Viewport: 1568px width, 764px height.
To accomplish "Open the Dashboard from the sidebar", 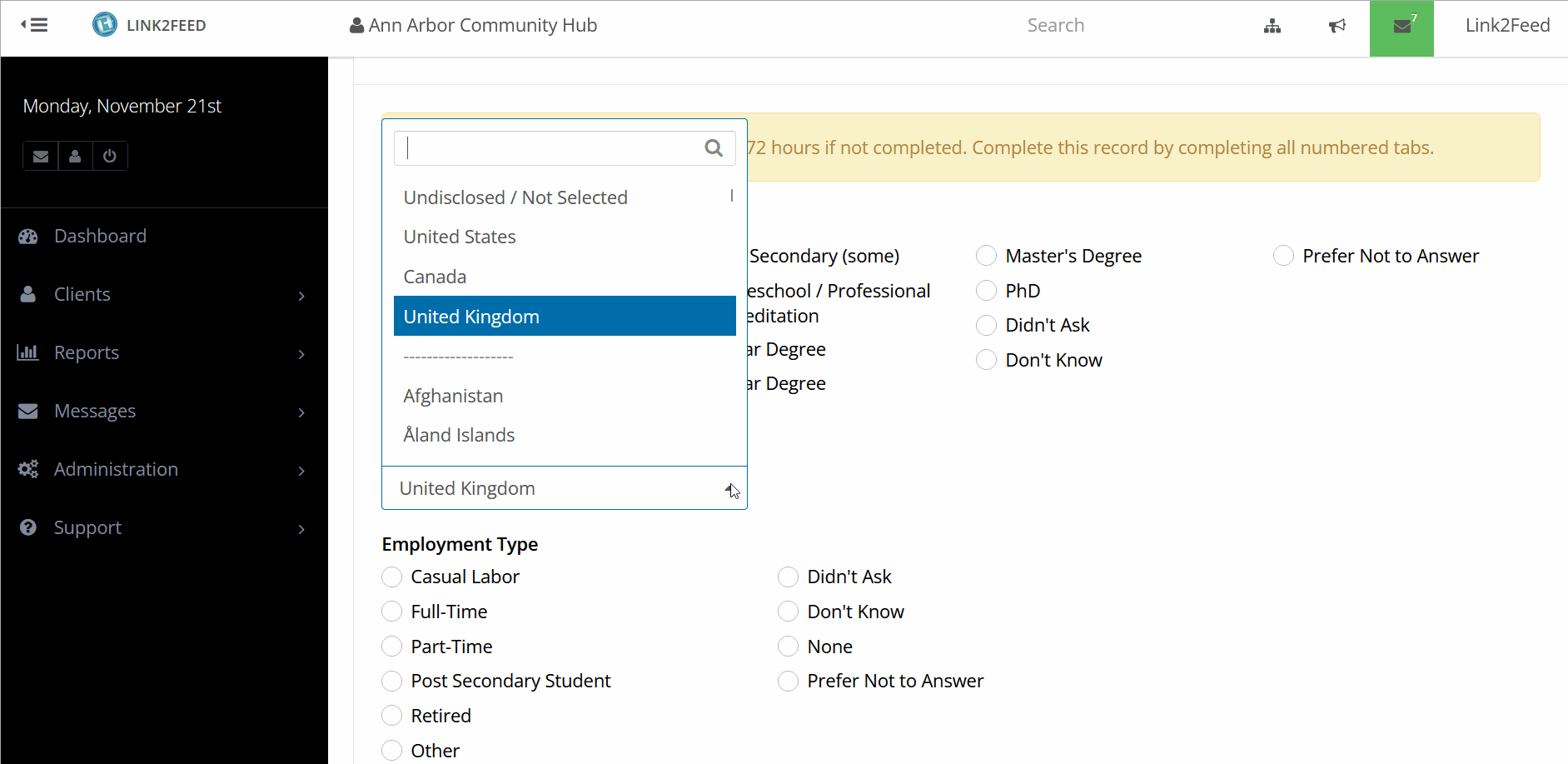I will coord(99,235).
